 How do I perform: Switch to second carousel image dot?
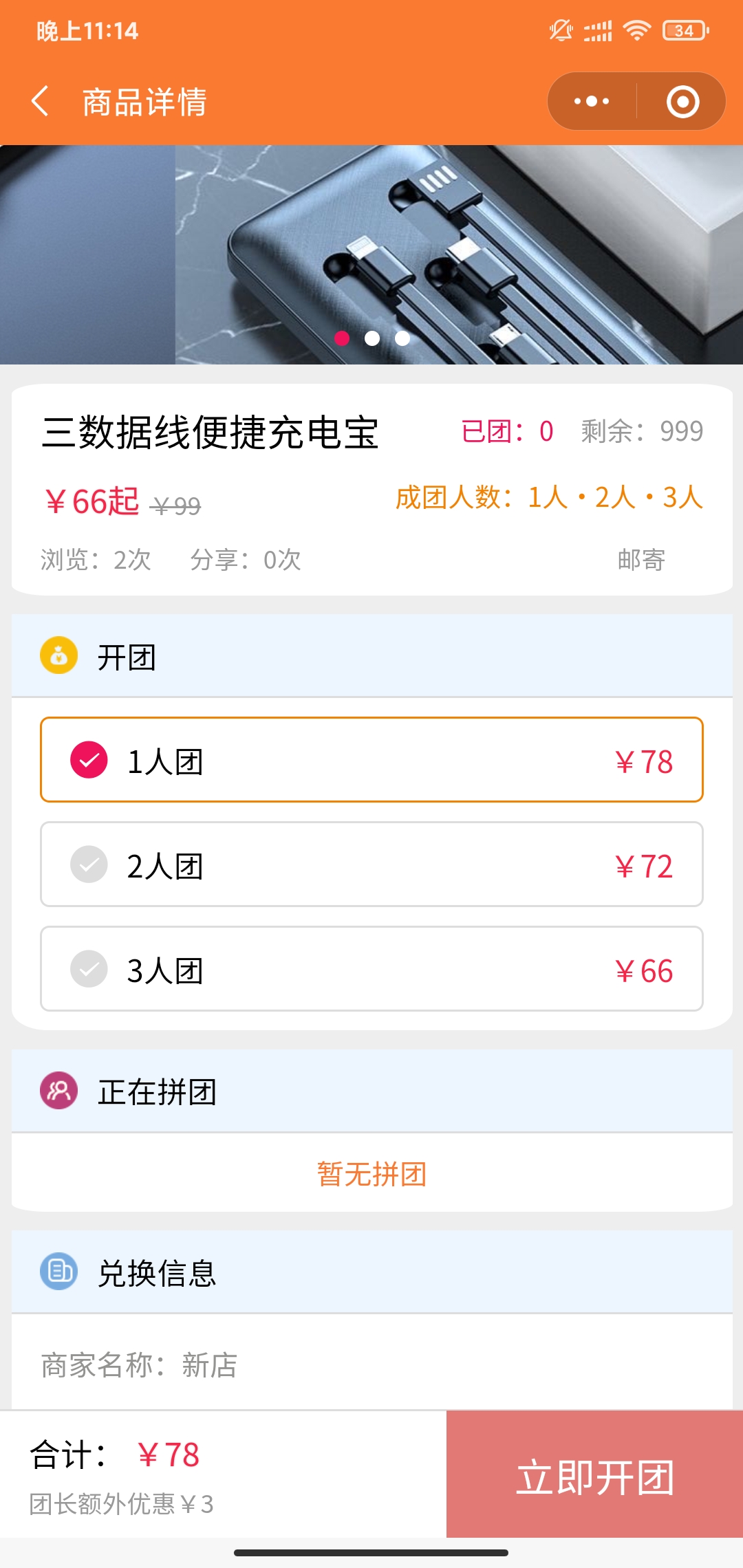(372, 338)
